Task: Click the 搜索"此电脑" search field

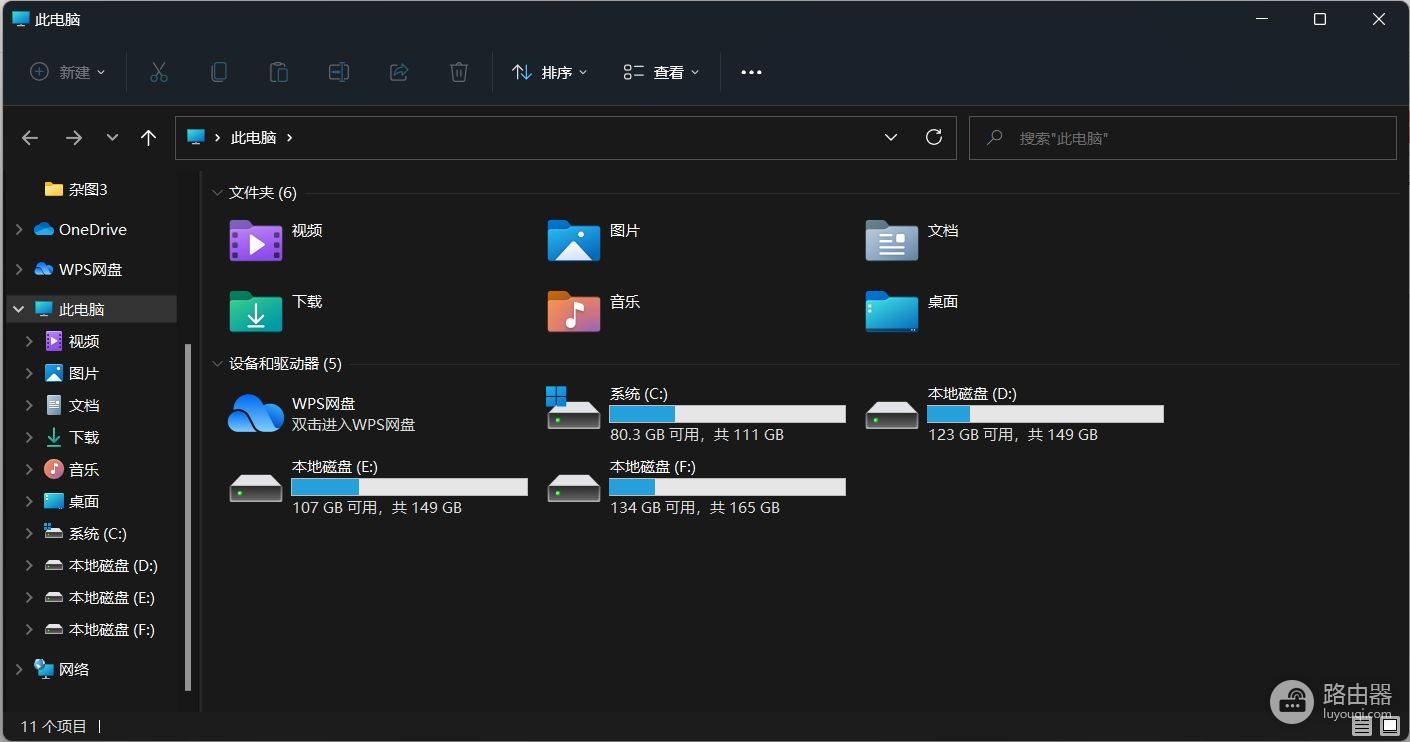Action: [1183, 138]
